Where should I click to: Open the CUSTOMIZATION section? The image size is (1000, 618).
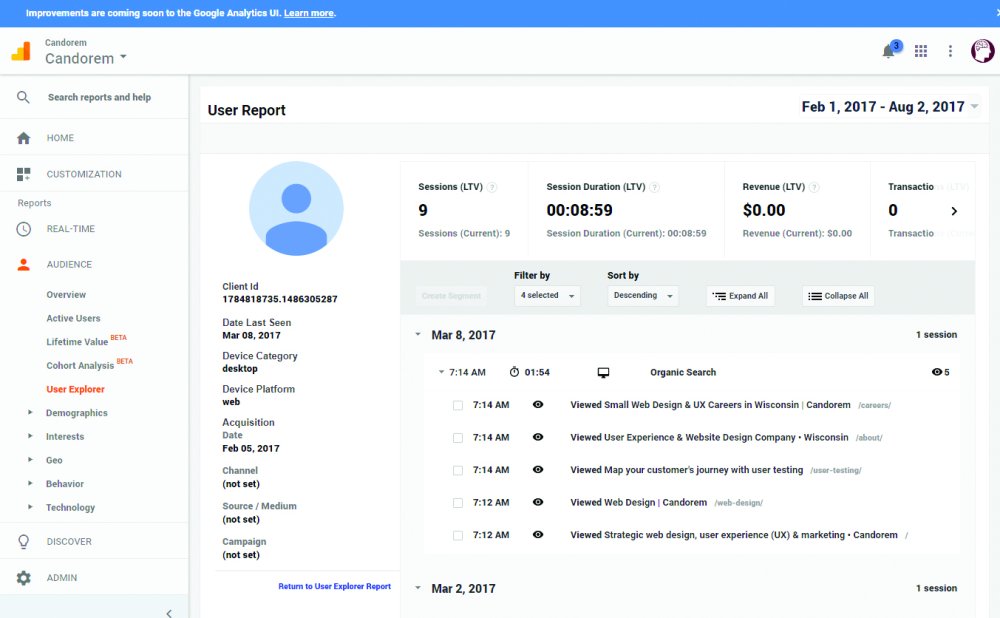(x=84, y=174)
